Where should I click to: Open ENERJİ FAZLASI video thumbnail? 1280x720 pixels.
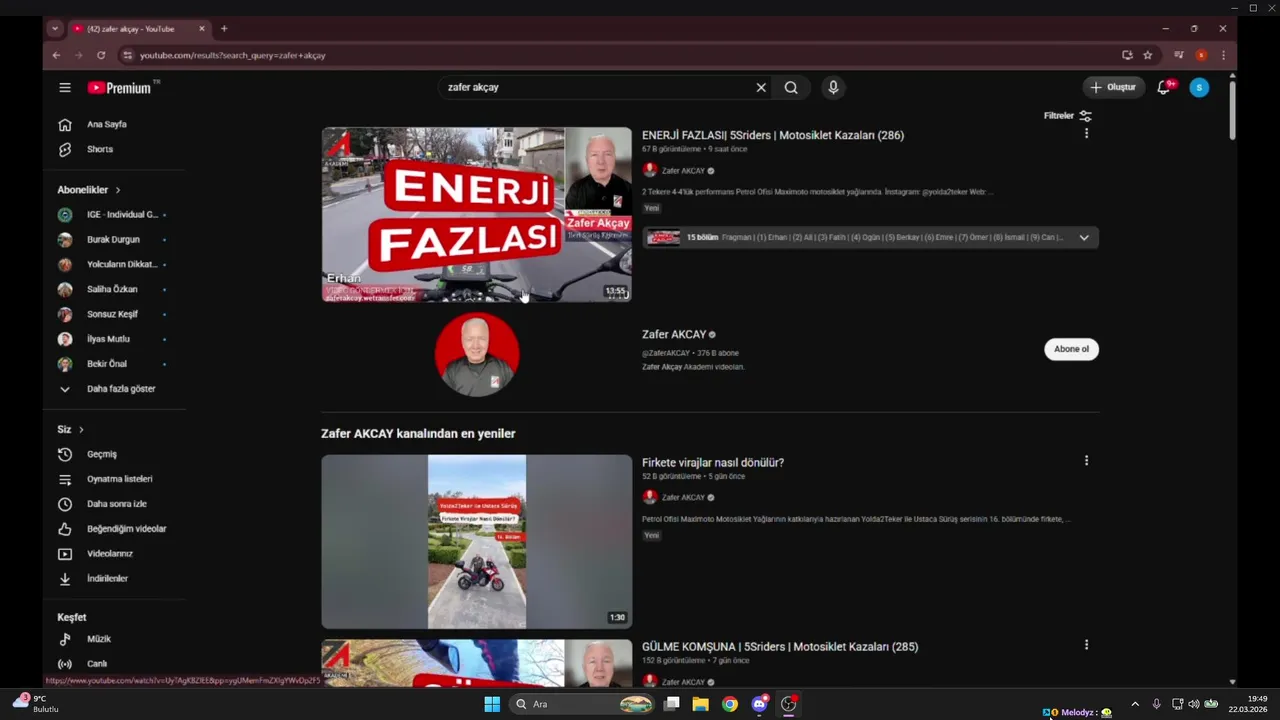pos(477,214)
